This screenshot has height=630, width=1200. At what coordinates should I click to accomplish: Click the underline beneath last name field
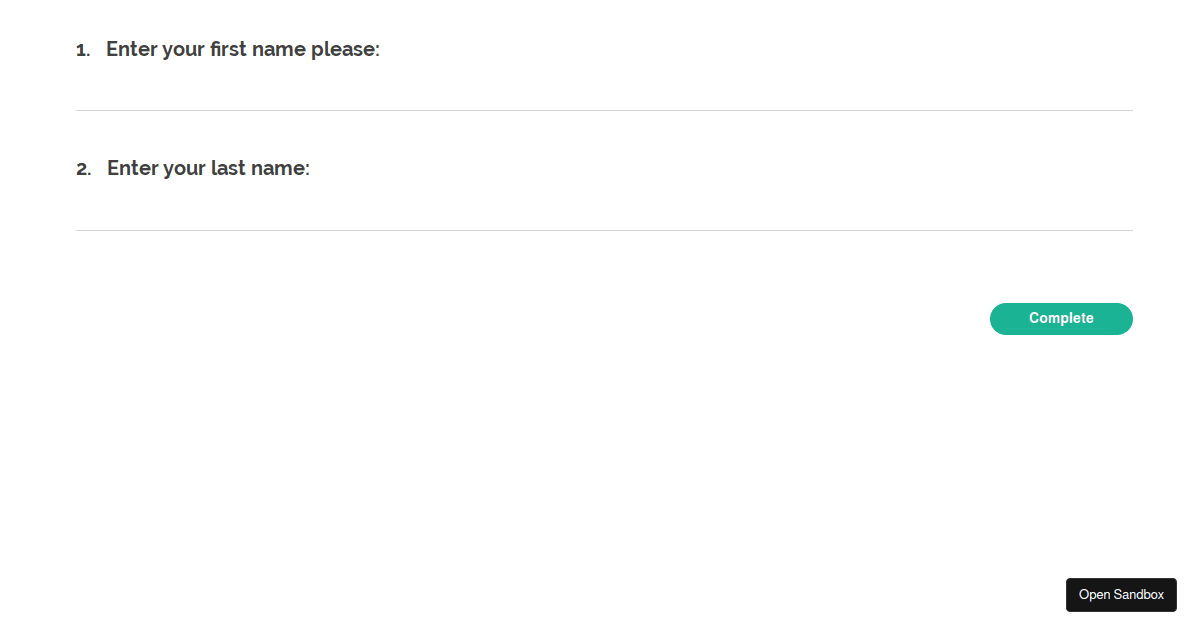[604, 230]
